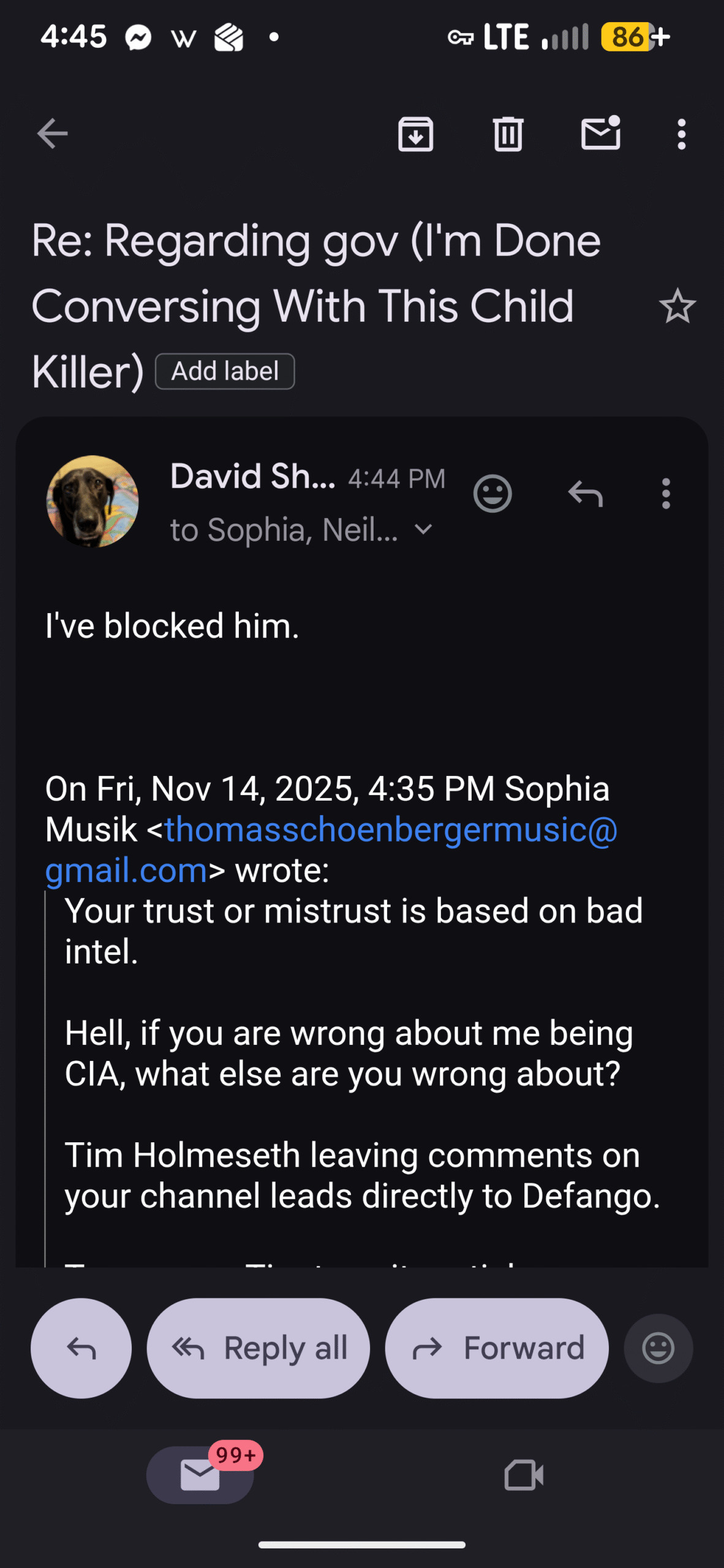This screenshot has height=1568, width=724.
Task: Open bottom emoji reaction picker
Action: (x=658, y=1348)
